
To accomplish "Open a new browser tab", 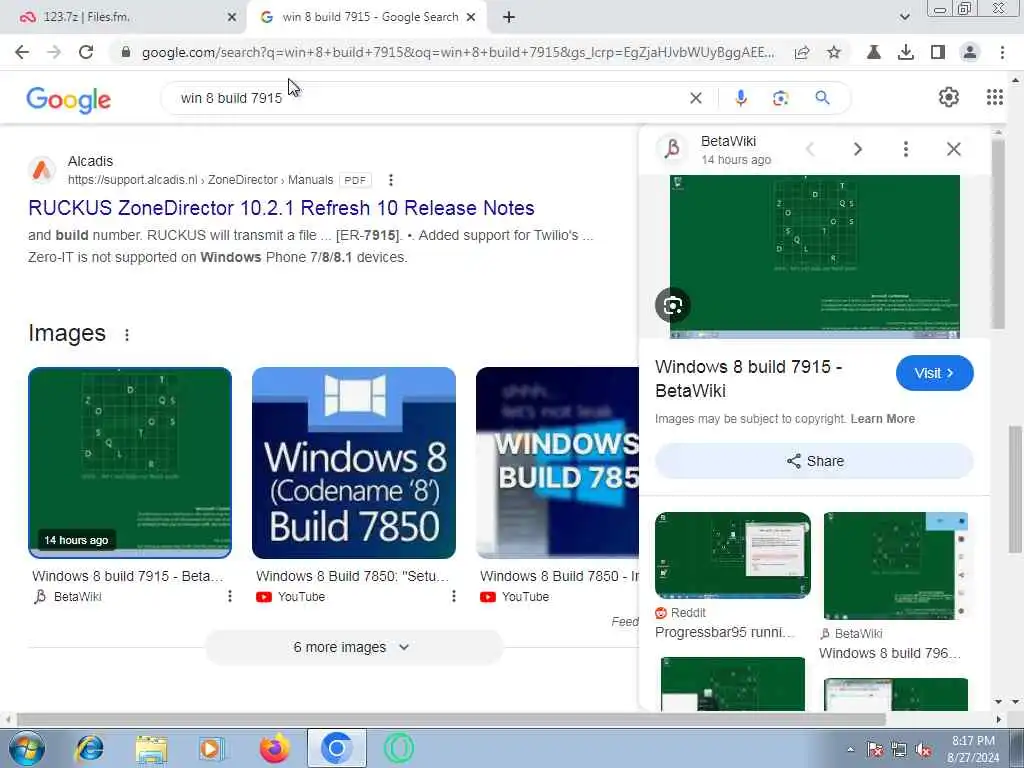I will pyautogui.click(x=509, y=17).
